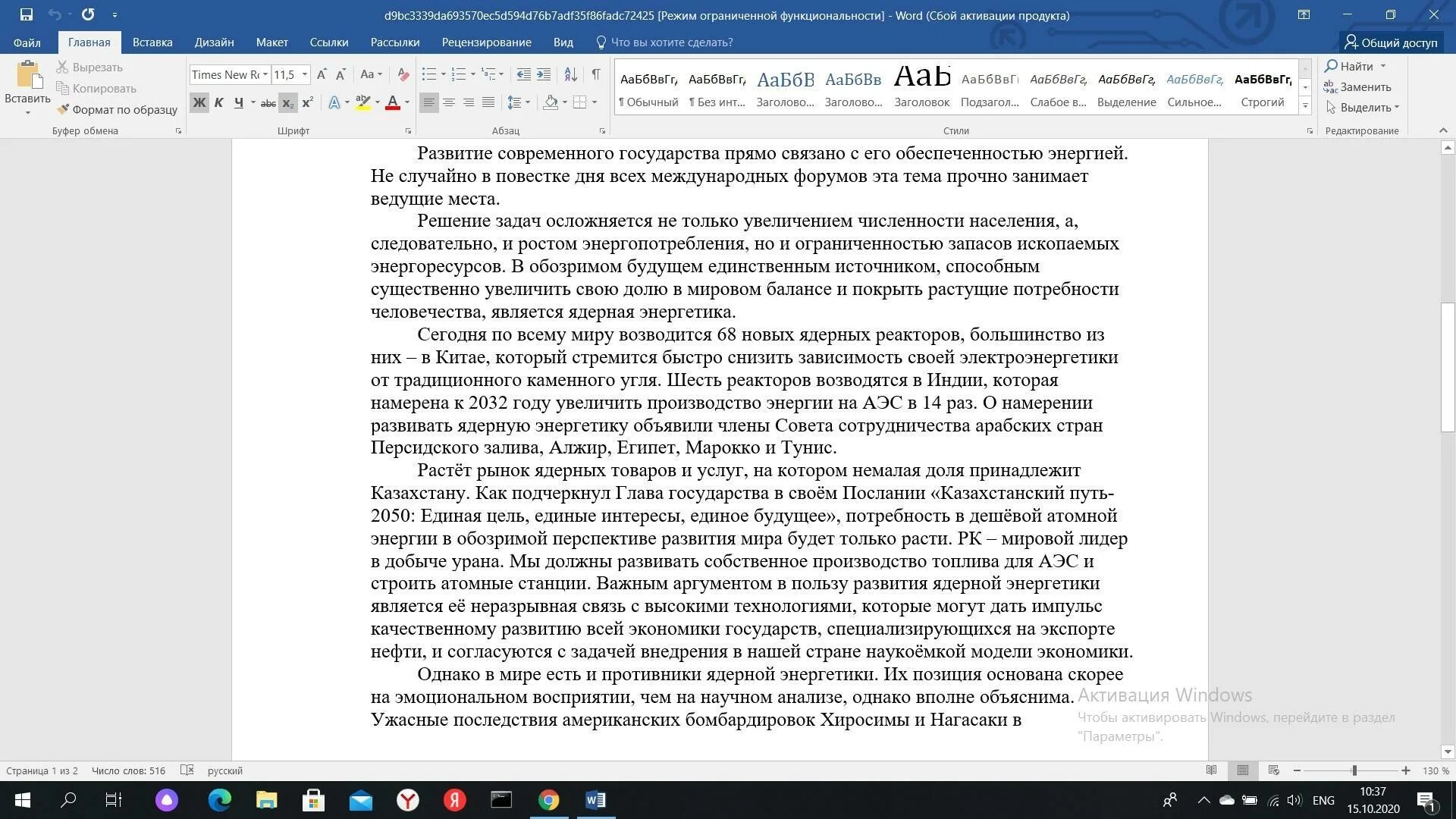Toggle Bold formatting button
This screenshot has width=1456, height=819.
[199, 103]
